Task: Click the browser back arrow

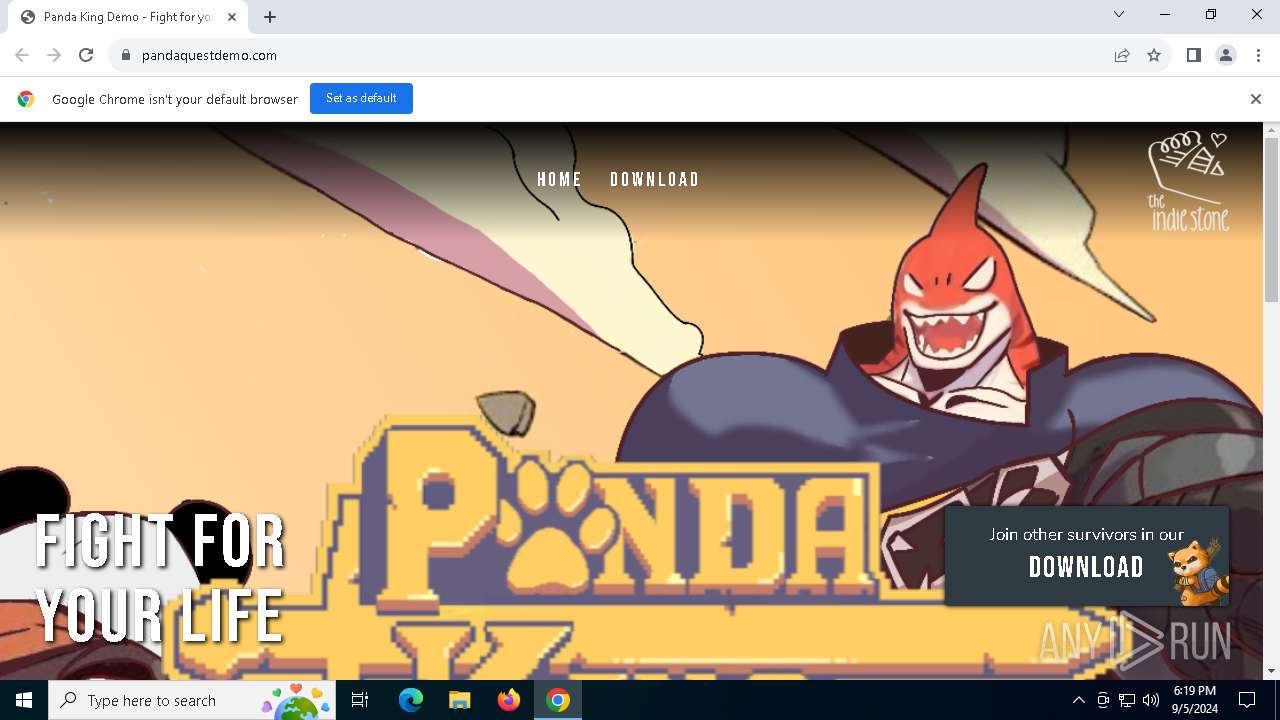Action: pos(22,55)
